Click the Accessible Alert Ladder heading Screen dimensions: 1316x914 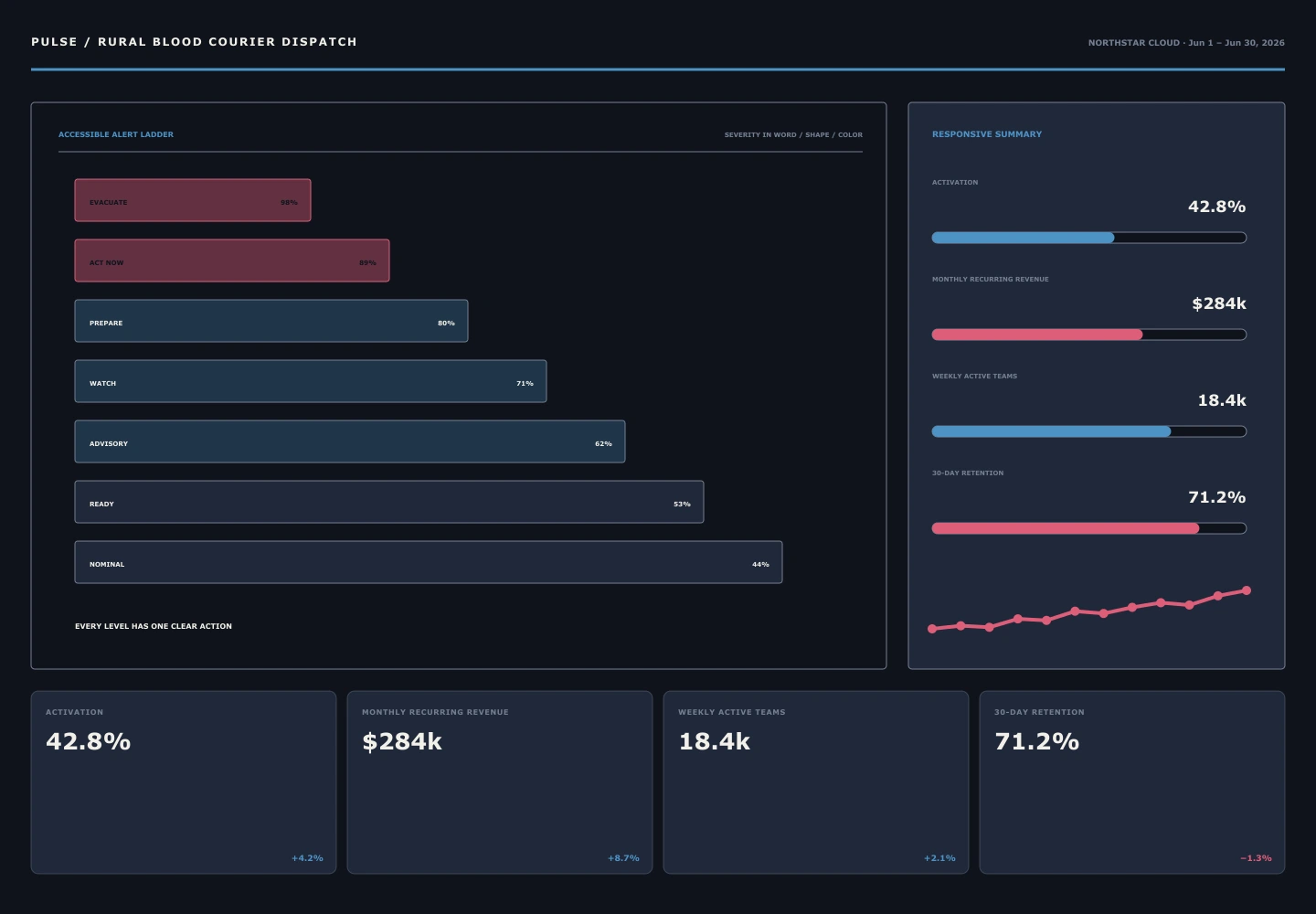pyautogui.click(x=116, y=134)
